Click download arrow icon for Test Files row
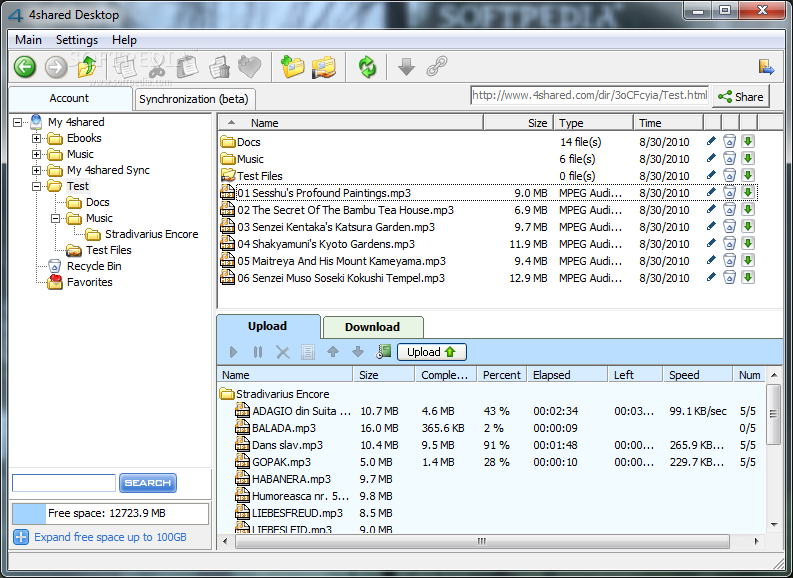793x578 pixels. click(748, 176)
